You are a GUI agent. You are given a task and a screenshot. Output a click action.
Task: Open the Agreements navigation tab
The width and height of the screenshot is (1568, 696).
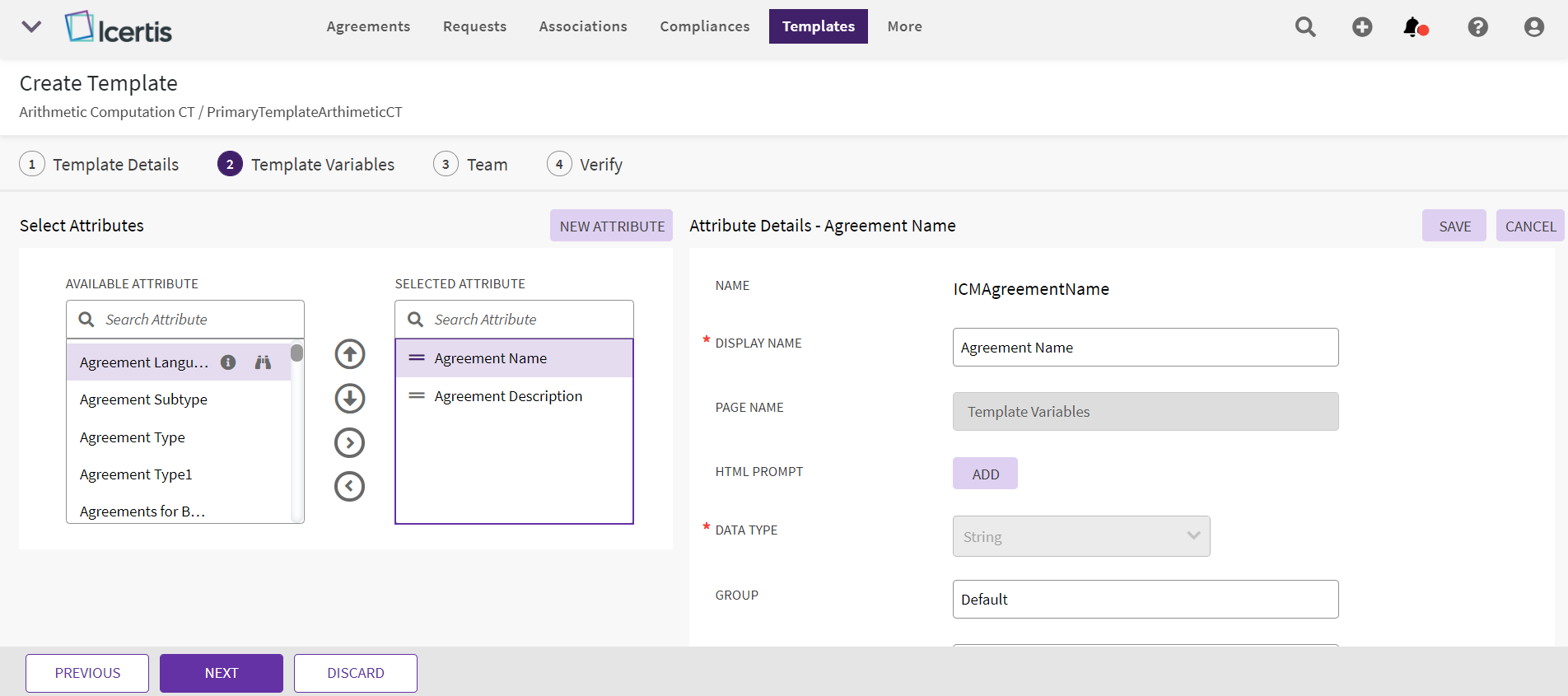368,26
